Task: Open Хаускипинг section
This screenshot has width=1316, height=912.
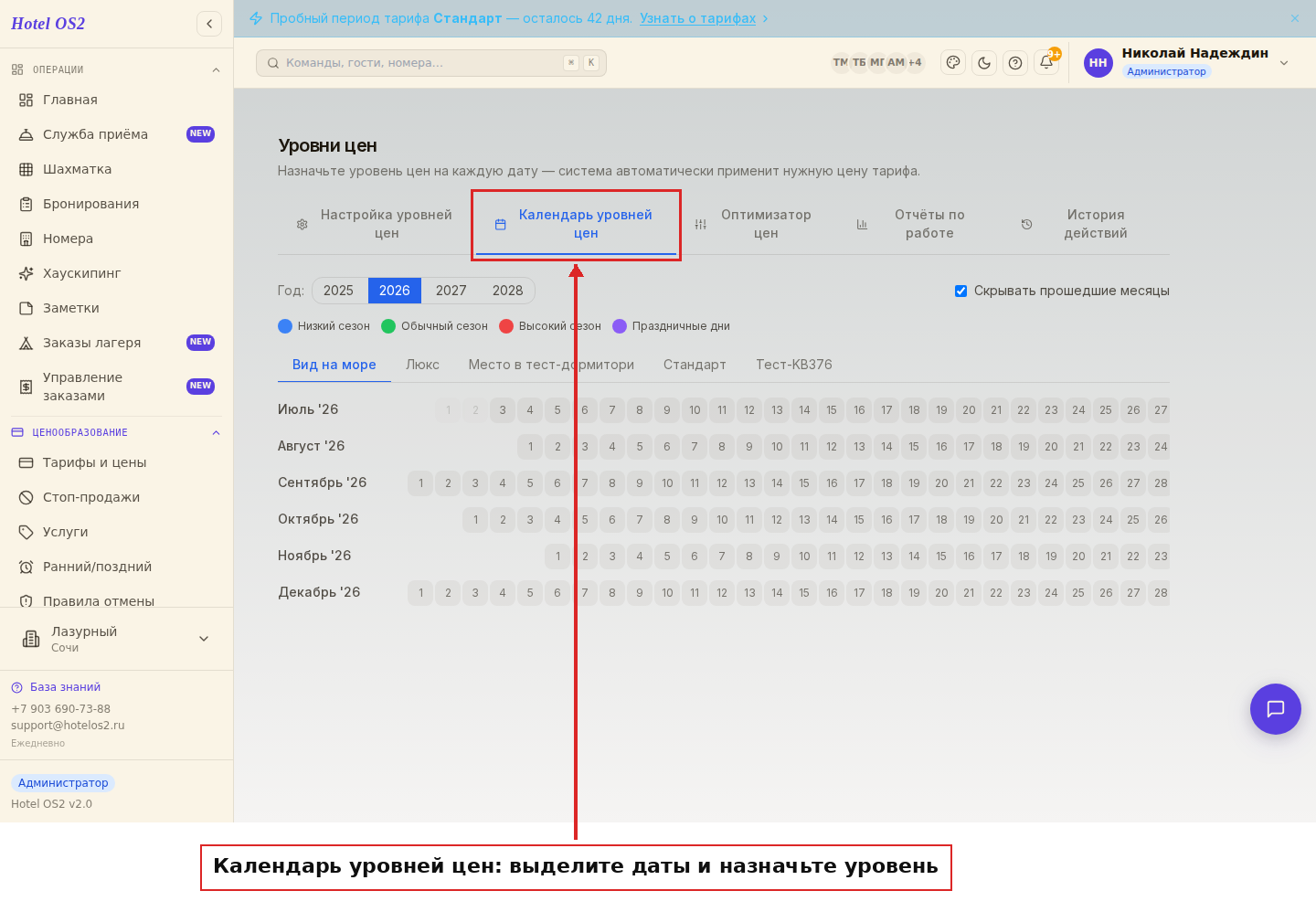Action: click(x=116, y=273)
